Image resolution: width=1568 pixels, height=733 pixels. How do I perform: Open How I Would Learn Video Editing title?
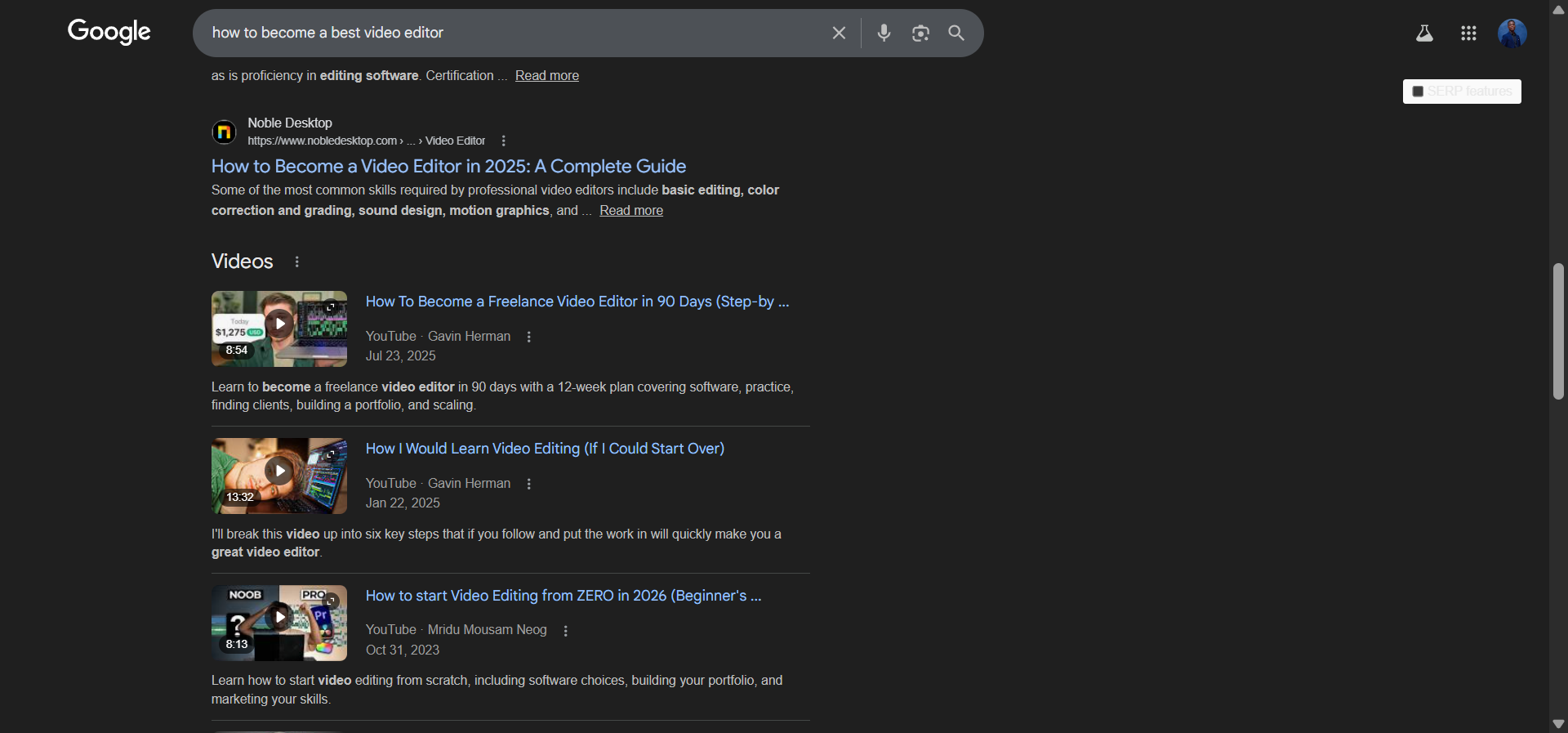coord(545,449)
